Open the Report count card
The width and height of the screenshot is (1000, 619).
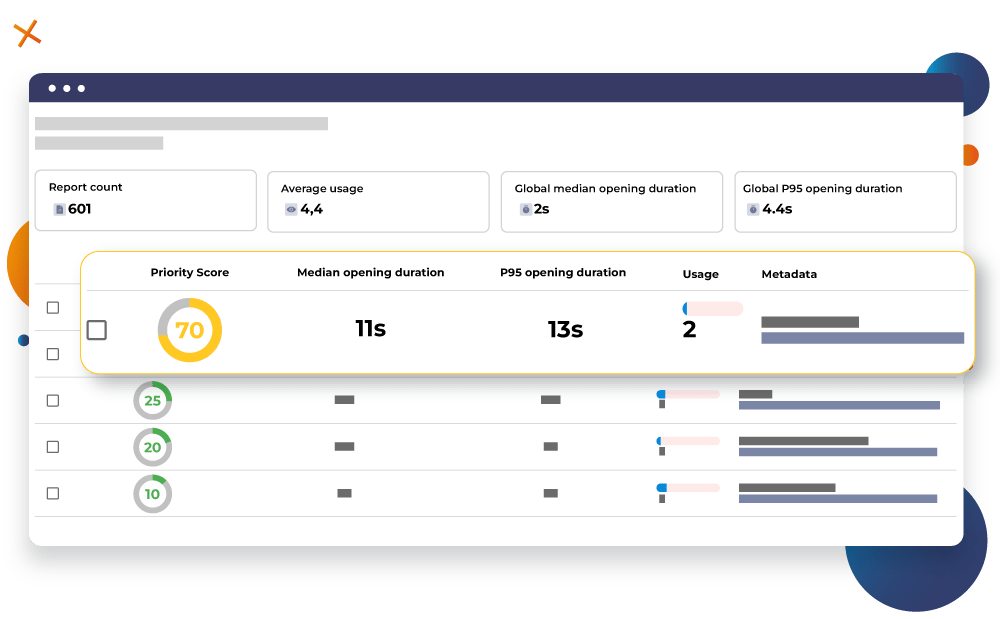click(146, 200)
